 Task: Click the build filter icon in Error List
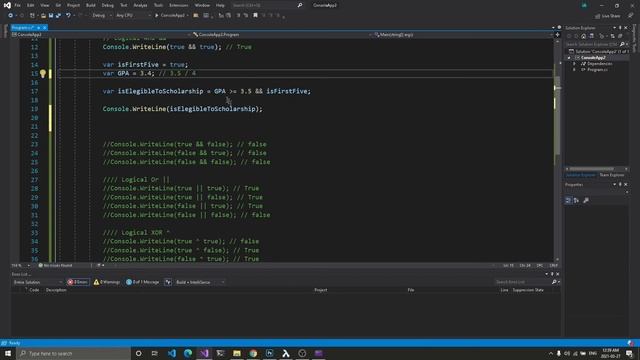[168, 282]
